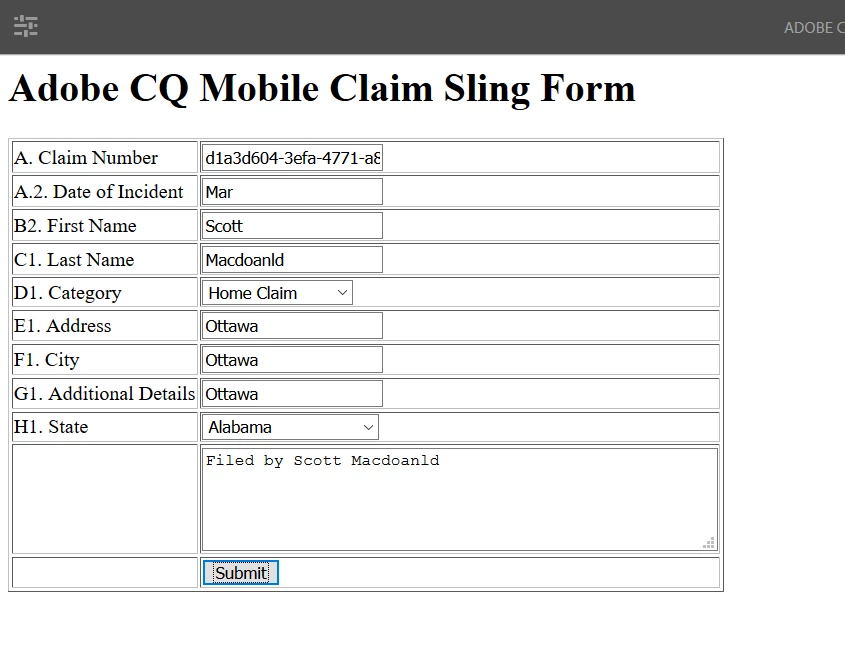Image resolution: width=845 pixels, height=651 pixels.
Task: Click the 'F1. City' label
Action: coord(46,359)
